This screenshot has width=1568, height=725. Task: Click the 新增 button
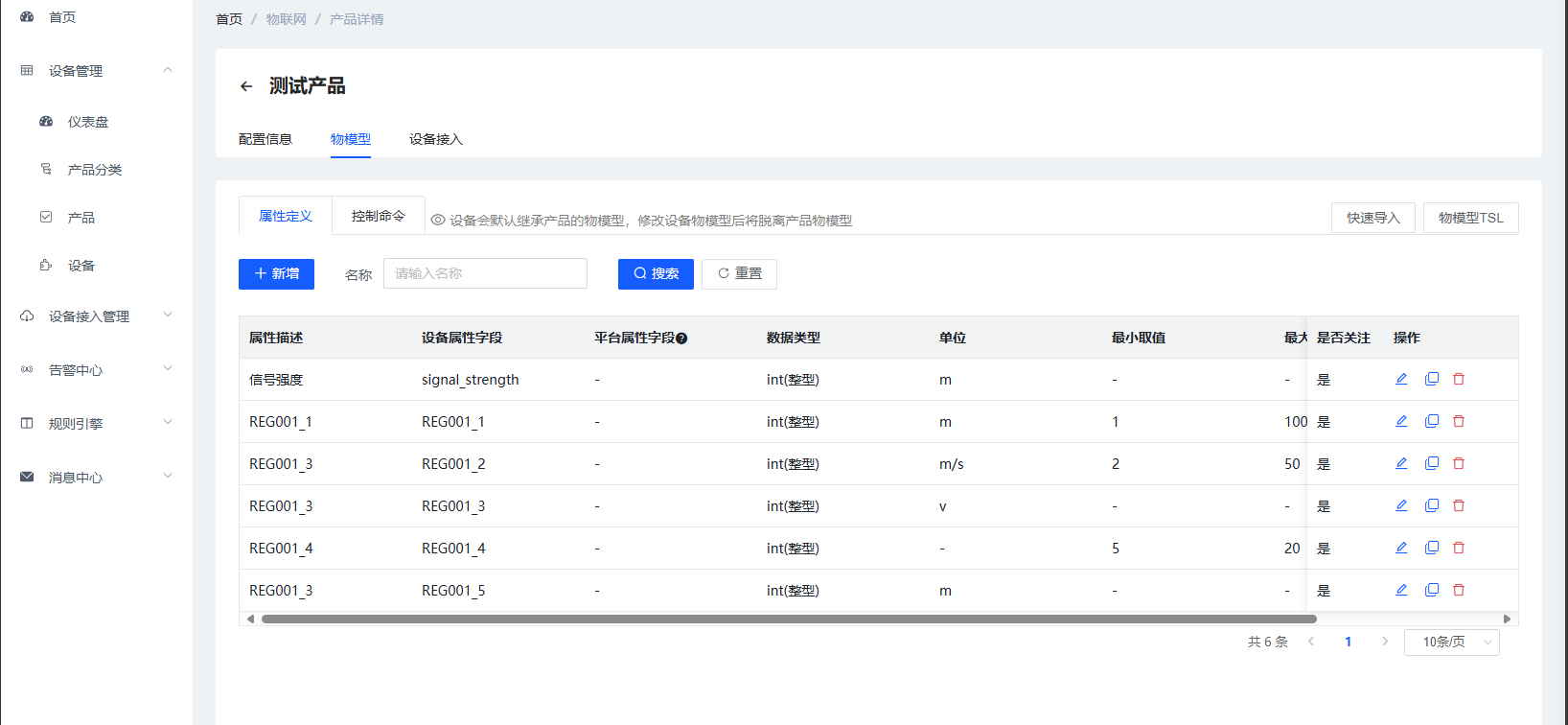click(x=276, y=273)
